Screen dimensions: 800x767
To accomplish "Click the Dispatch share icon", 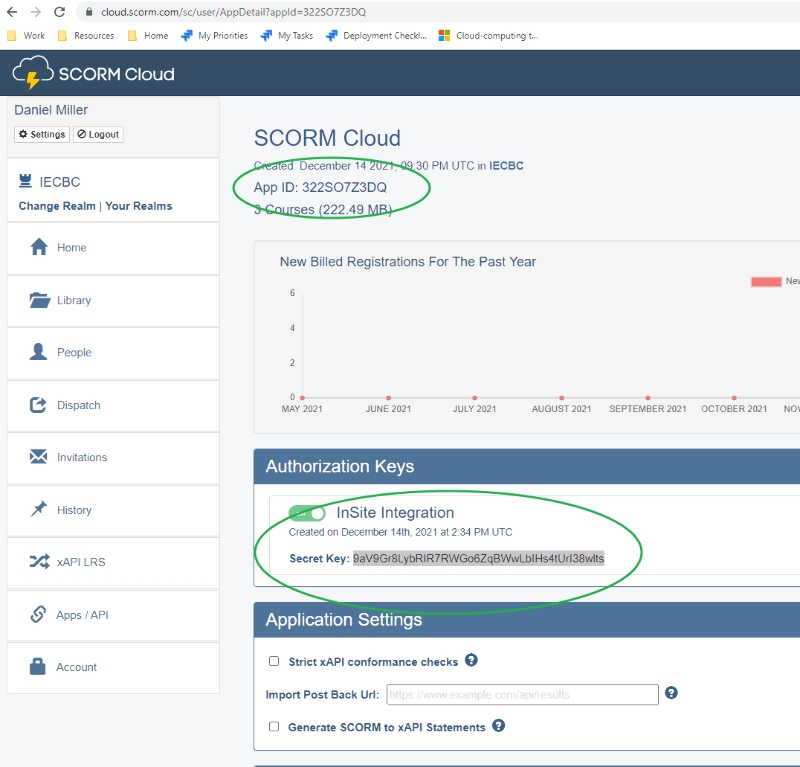I will [39, 405].
